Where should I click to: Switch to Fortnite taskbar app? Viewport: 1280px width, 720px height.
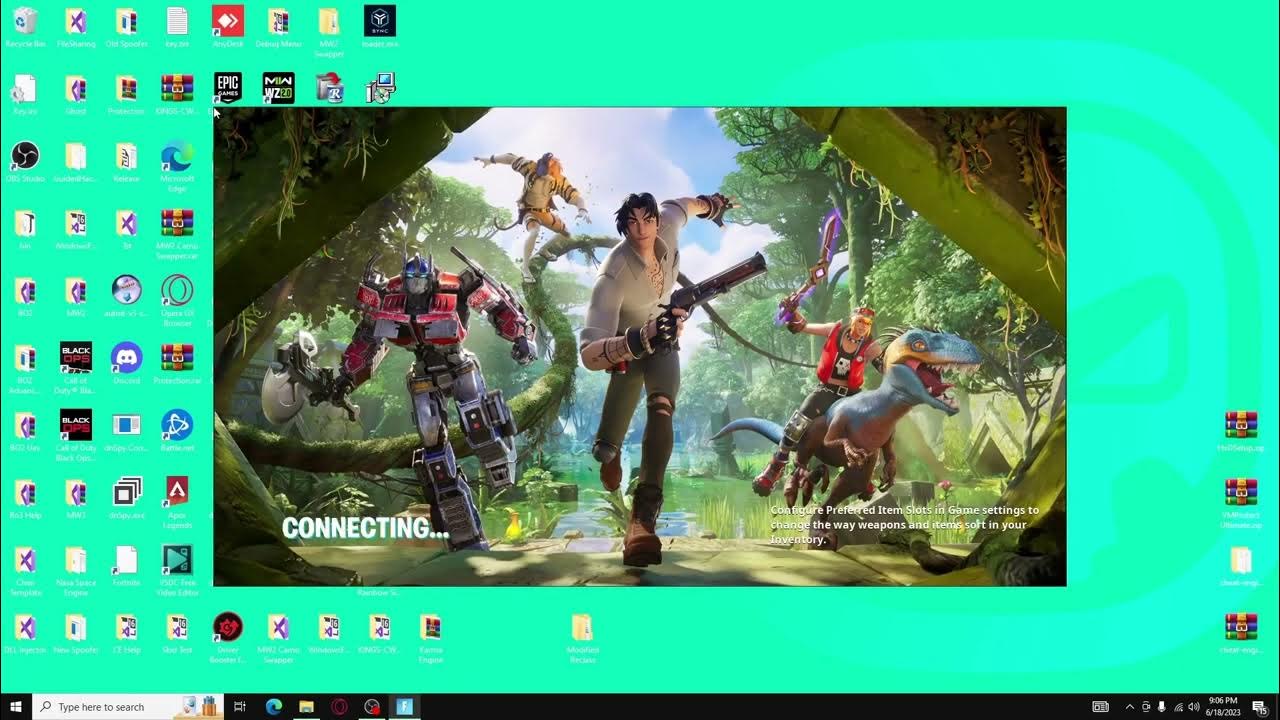point(405,706)
